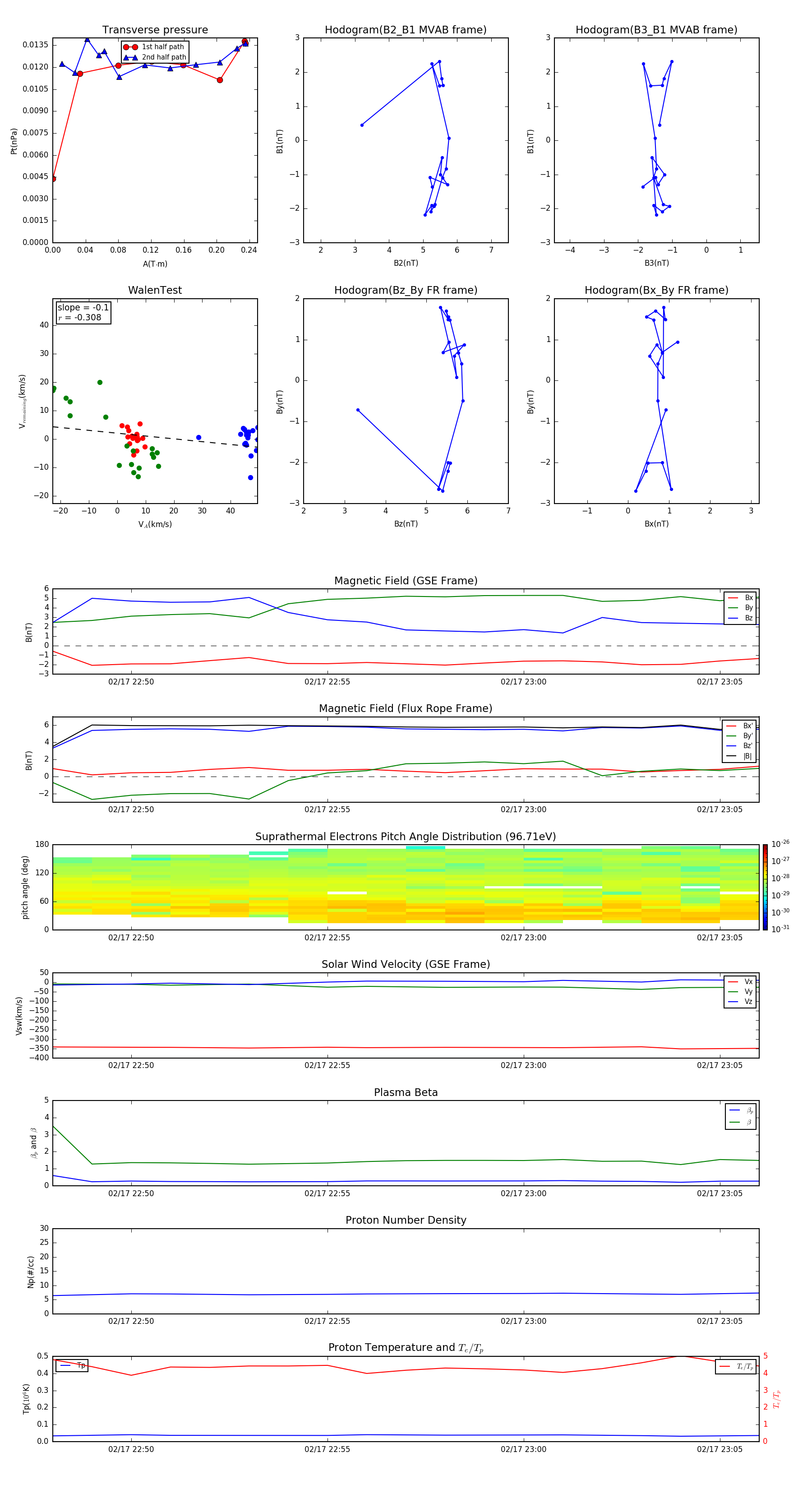Click the Tp legend box in the proton temperature plot
This screenshot has height=1489, width=812.
pyautogui.click(x=72, y=1365)
